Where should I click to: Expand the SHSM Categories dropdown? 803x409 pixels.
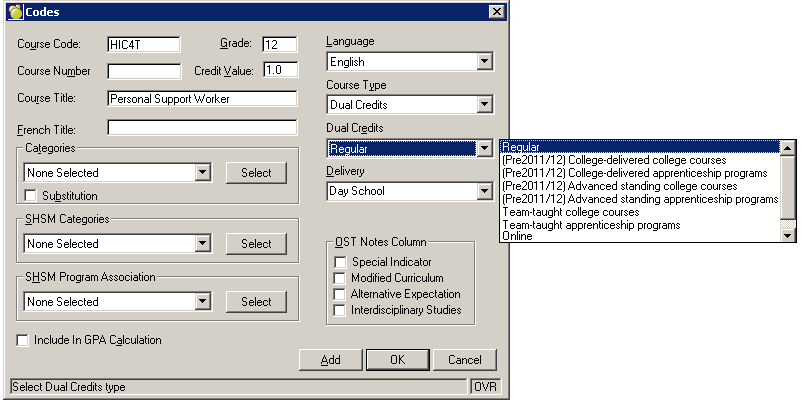203,243
